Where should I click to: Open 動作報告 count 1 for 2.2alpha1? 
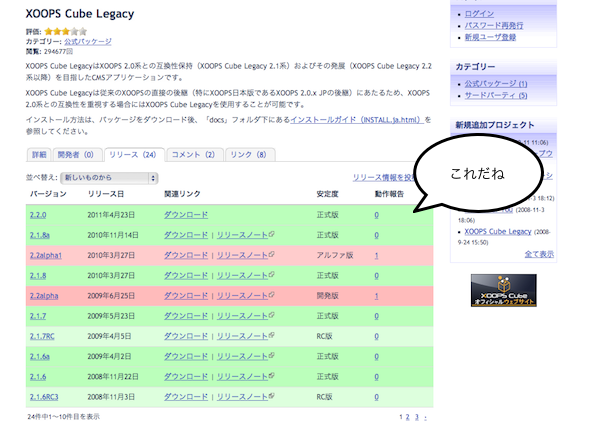[x=377, y=256]
